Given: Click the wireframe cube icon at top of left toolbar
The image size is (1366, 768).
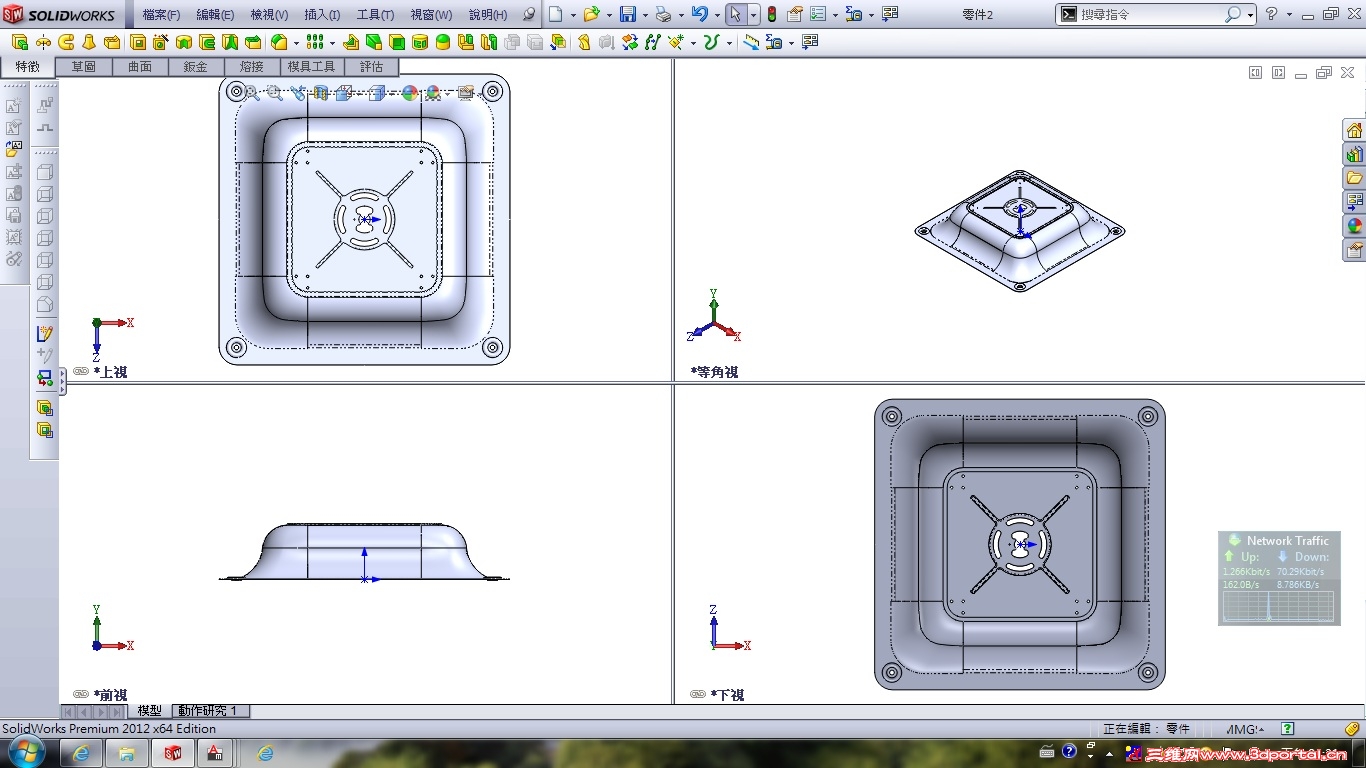Looking at the screenshot, I should click(45, 172).
